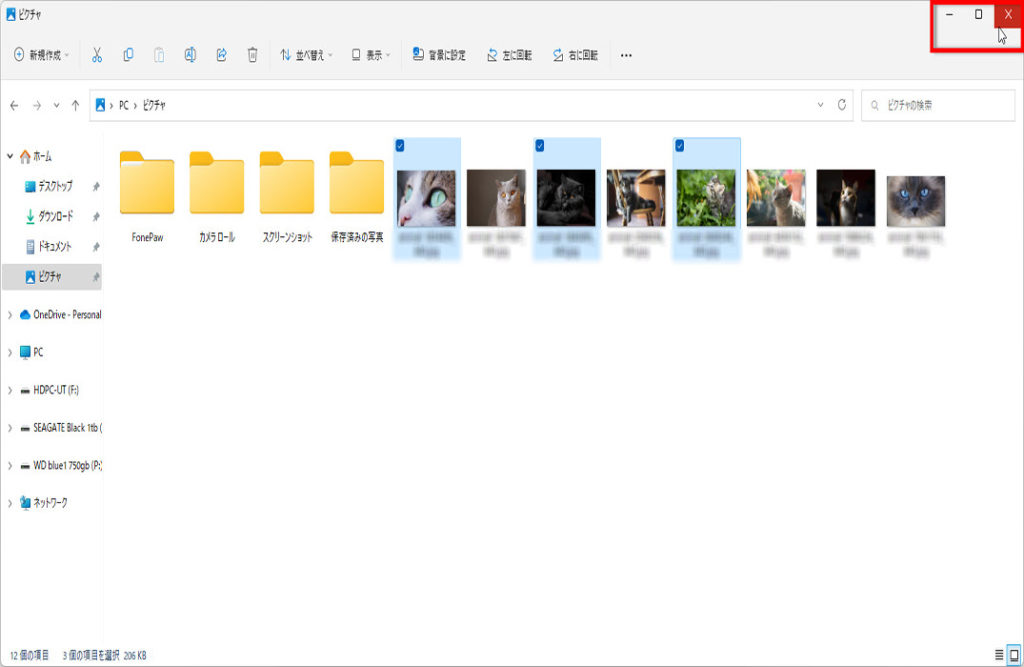
Task: Click the Refresh icon beside address bar
Action: 842,105
